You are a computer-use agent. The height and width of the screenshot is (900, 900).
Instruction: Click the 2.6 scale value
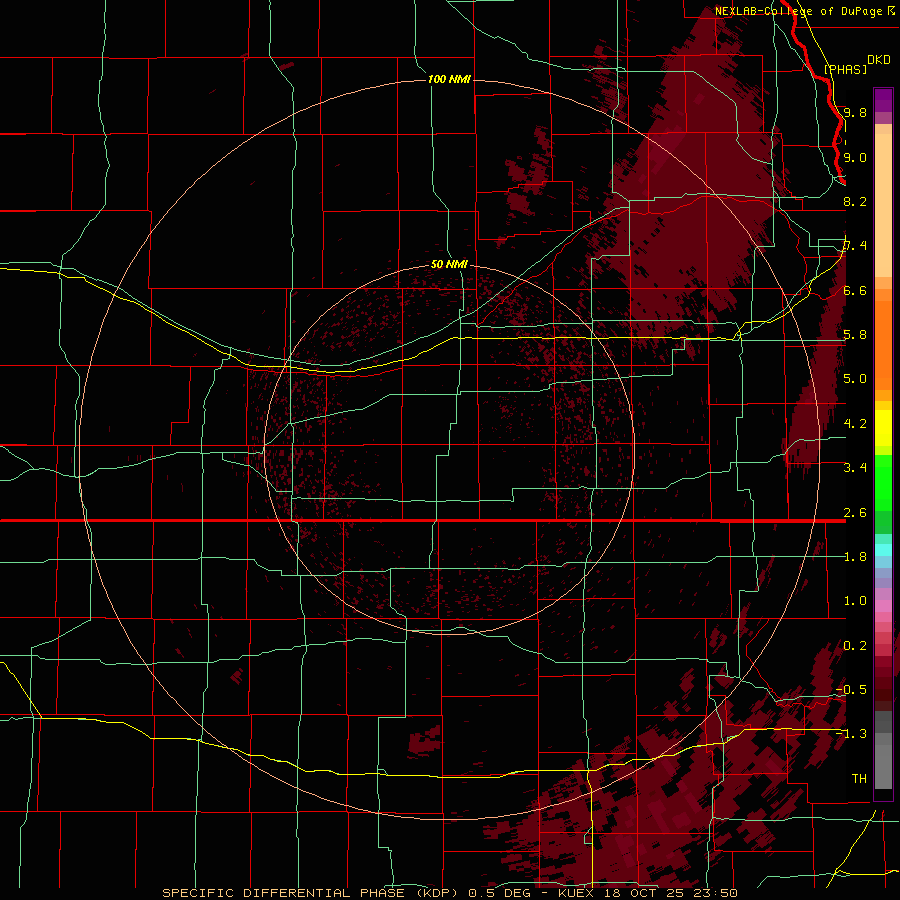(x=855, y=513)
